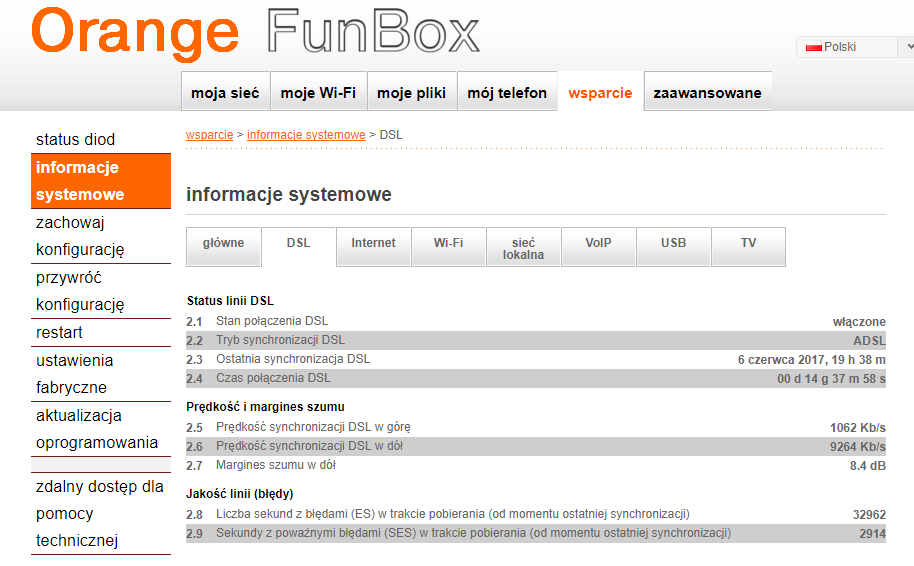Open the moje Wi-Fi tab
914x566 pixels.
pyautogui.click(x=318, y=92)
